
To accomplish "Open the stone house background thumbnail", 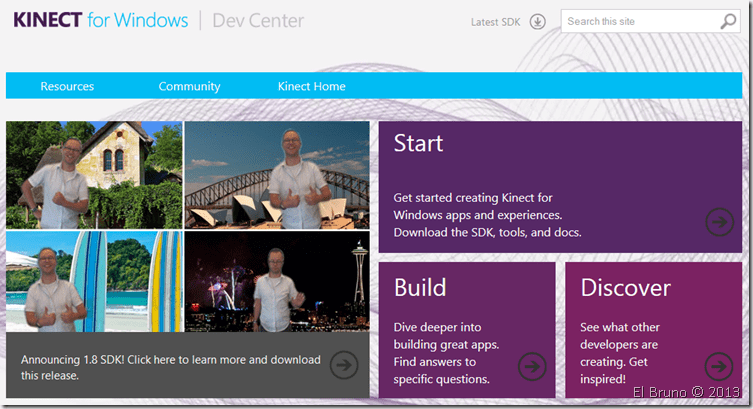I will 94,175.
